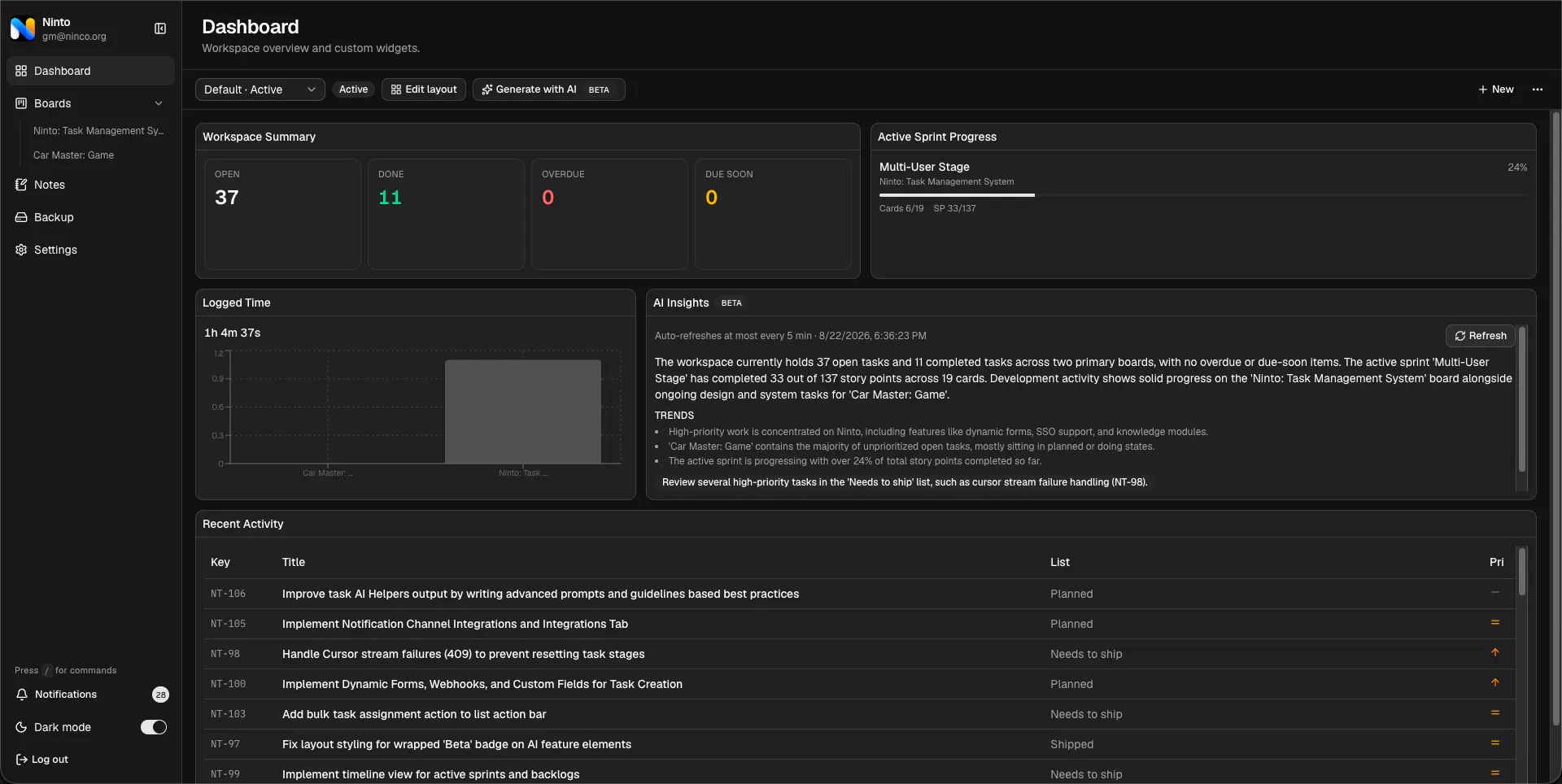Click Multi-User Stage sprint progress bar
This screenshot has width=1562, height=784.
pos(1203,195)
